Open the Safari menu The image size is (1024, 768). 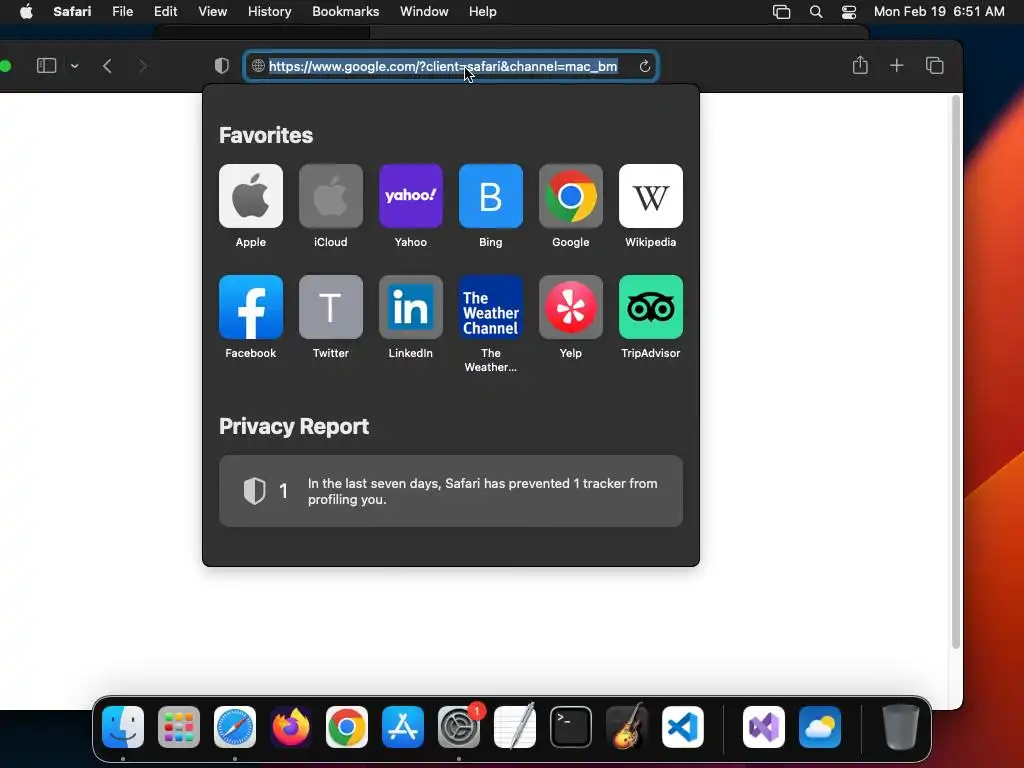coord(72,11)
